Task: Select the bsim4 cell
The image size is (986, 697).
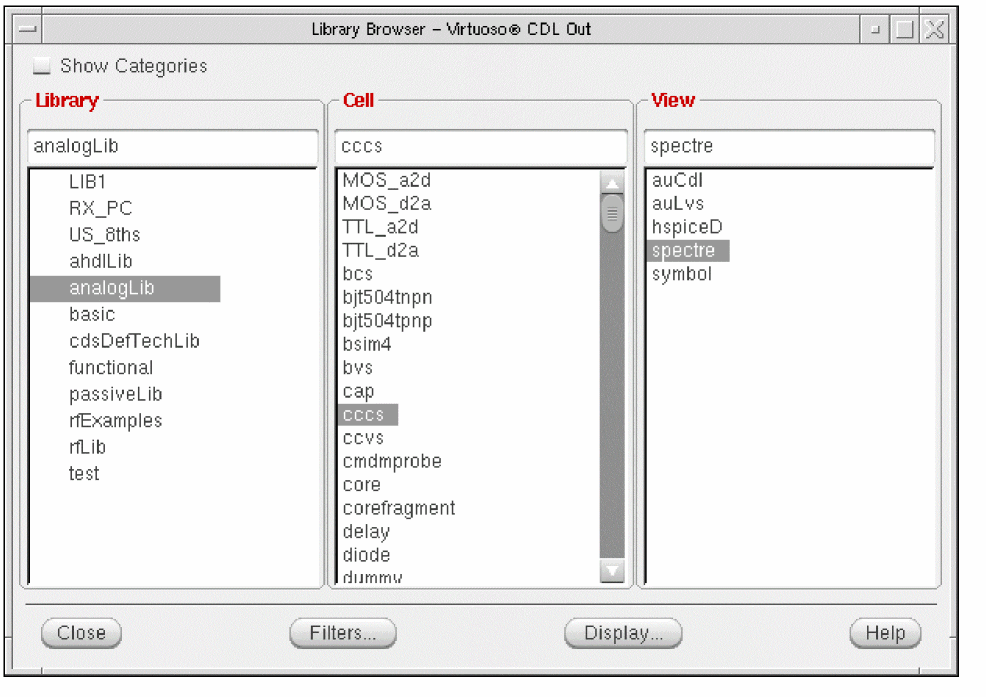Action: coord(367,345)
